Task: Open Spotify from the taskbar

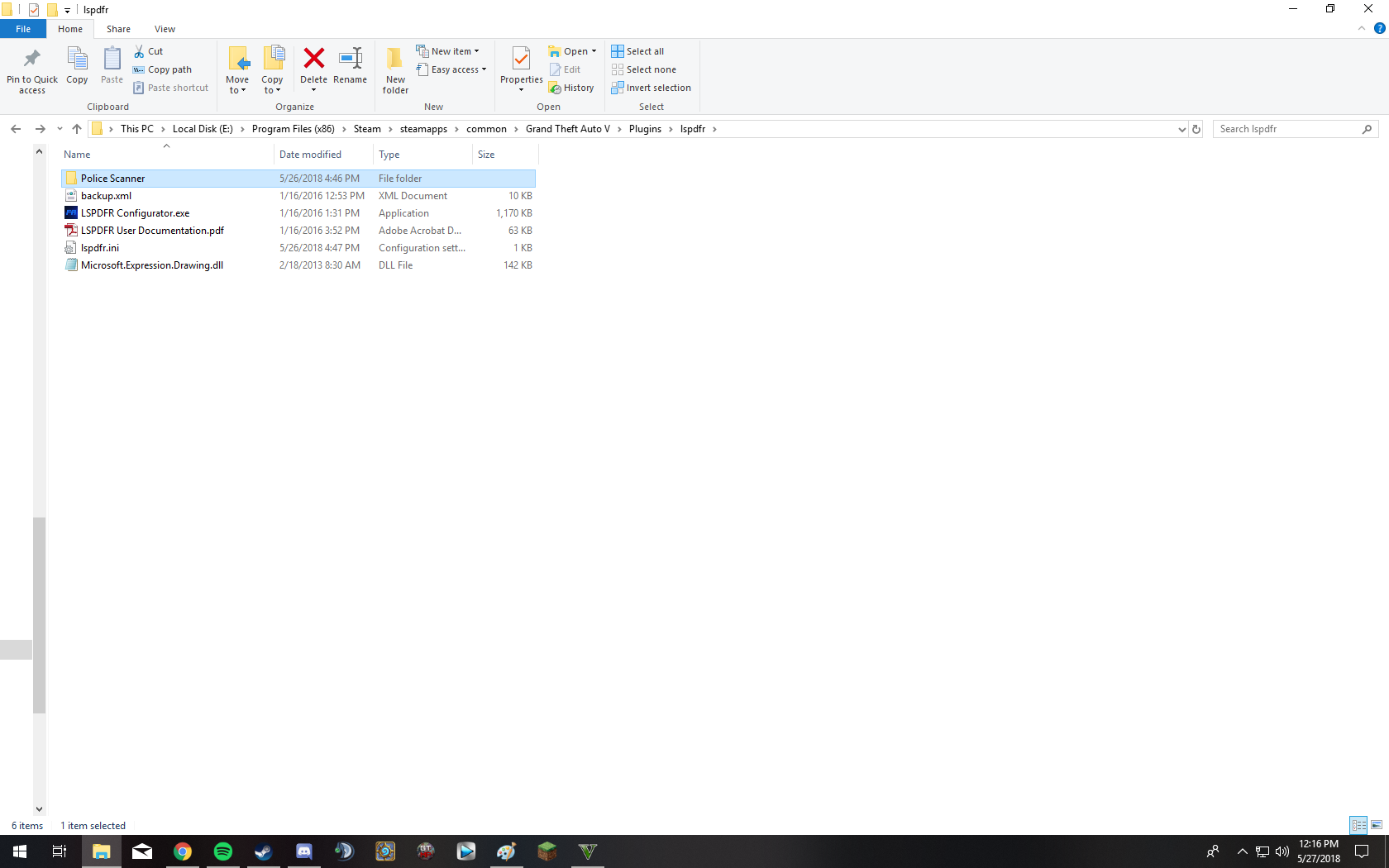Action: (x=223, y=851)
